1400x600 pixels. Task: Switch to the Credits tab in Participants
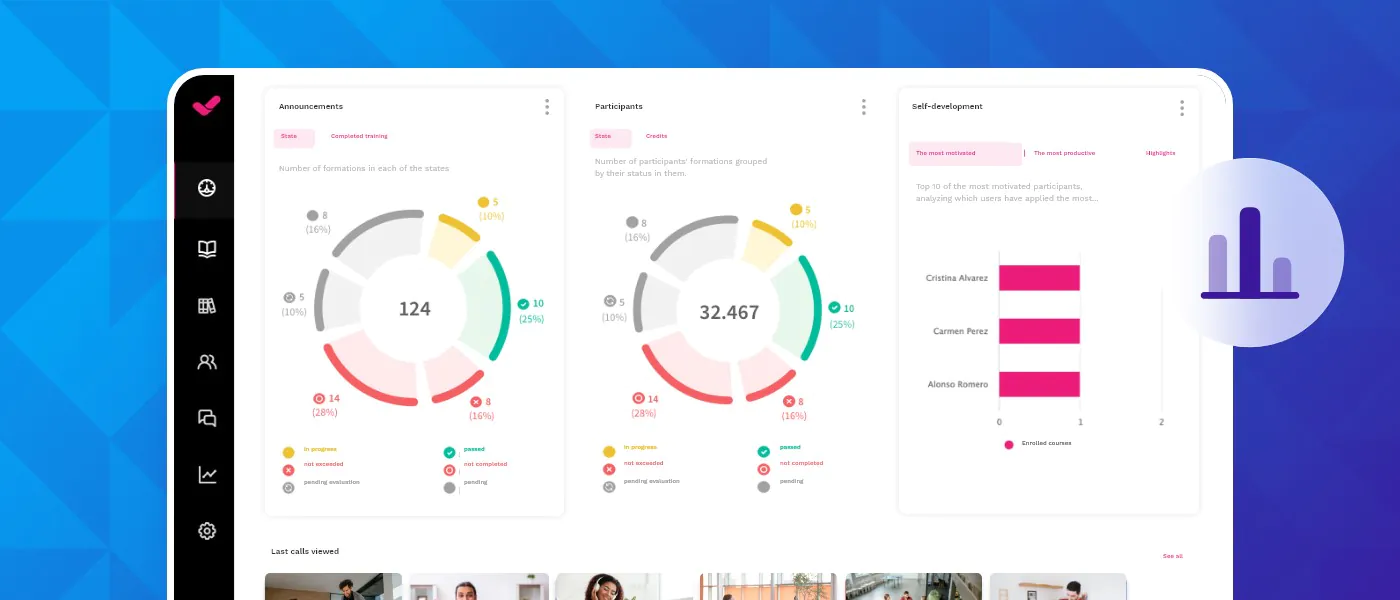656,137
